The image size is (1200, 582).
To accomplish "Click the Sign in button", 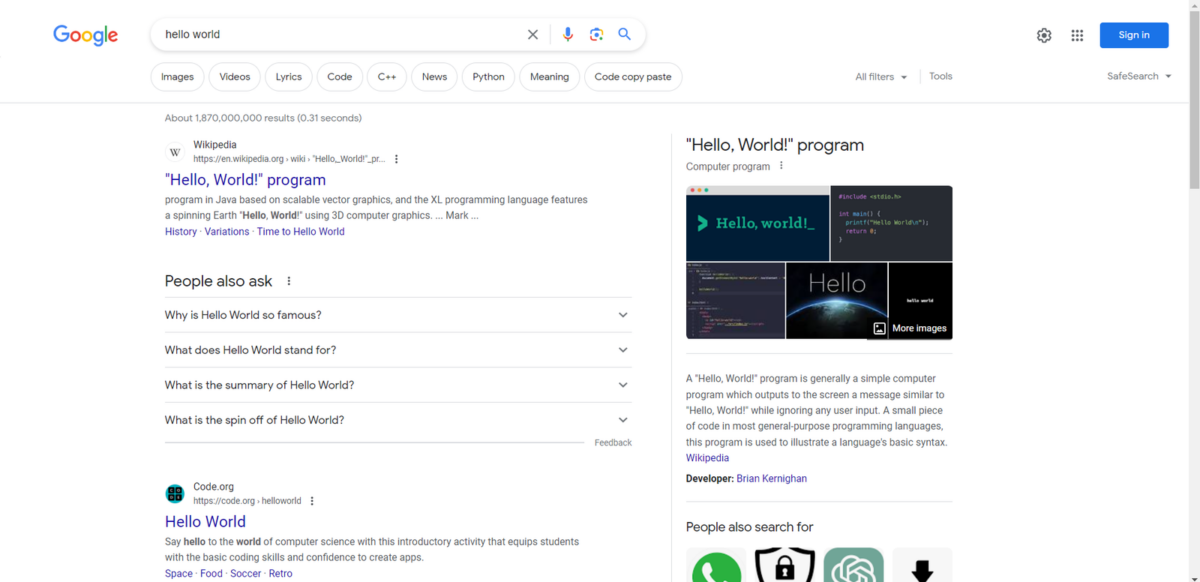I will pyautogui.click(x=1133, y=35).
